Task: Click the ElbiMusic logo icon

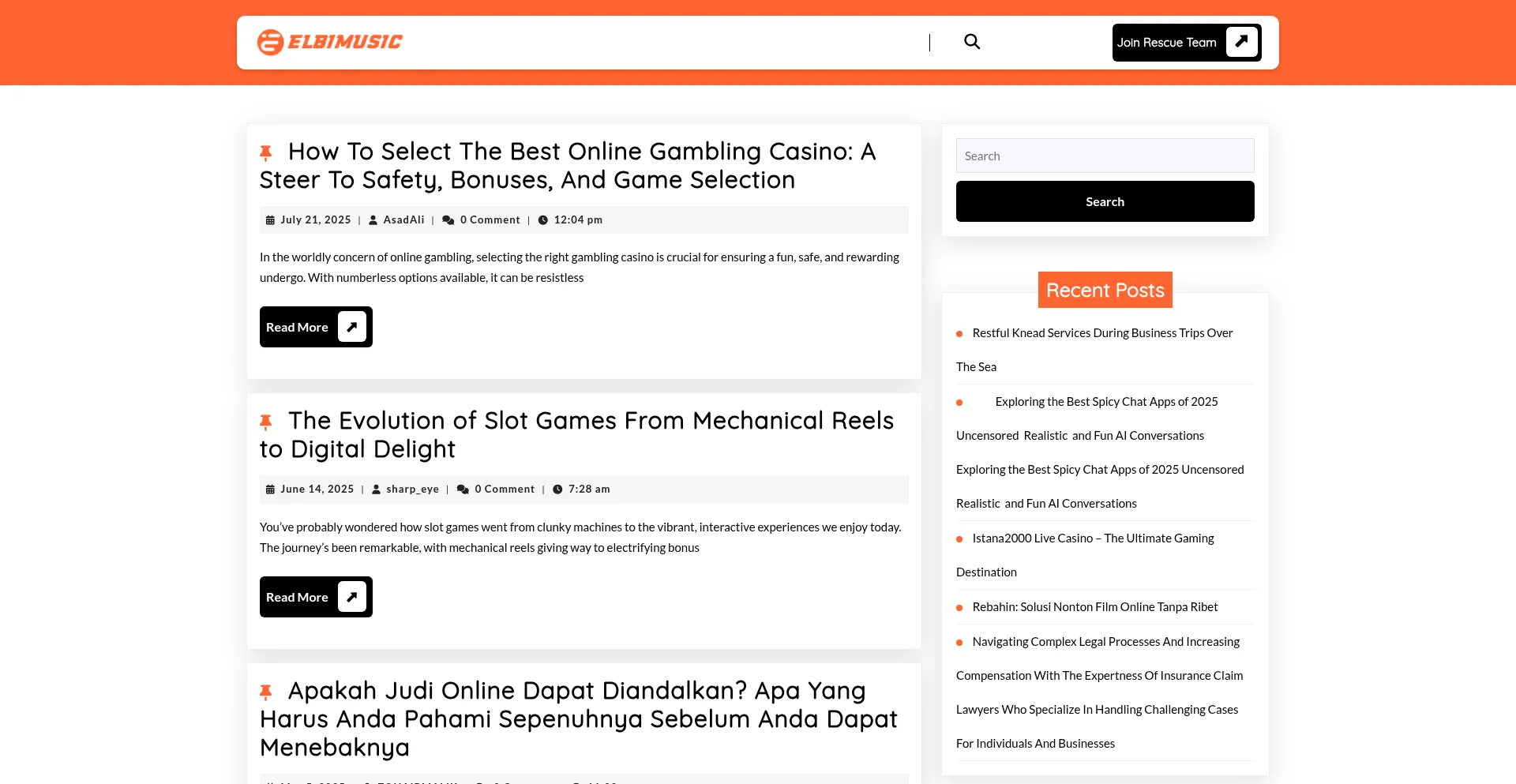Action: [x=270, y=42]
